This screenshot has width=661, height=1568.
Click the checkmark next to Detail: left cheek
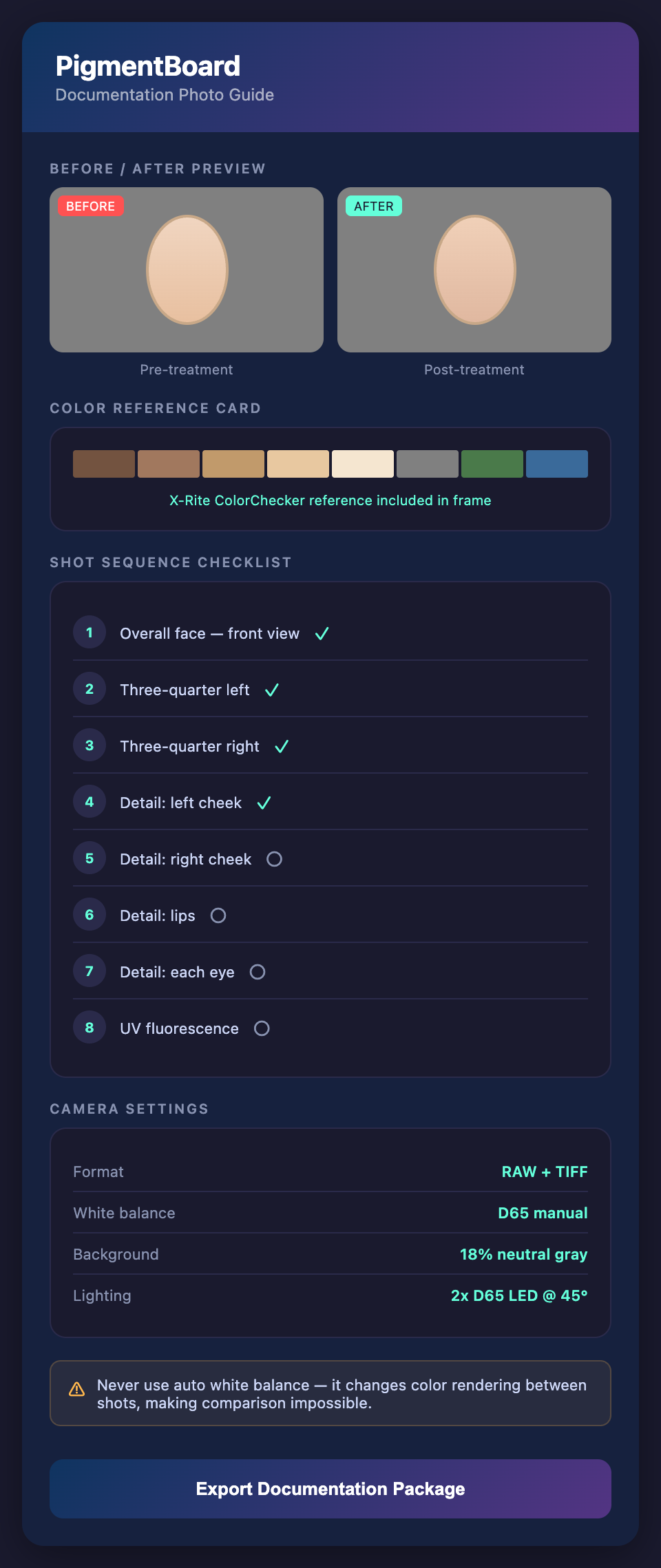click(264, 803)
